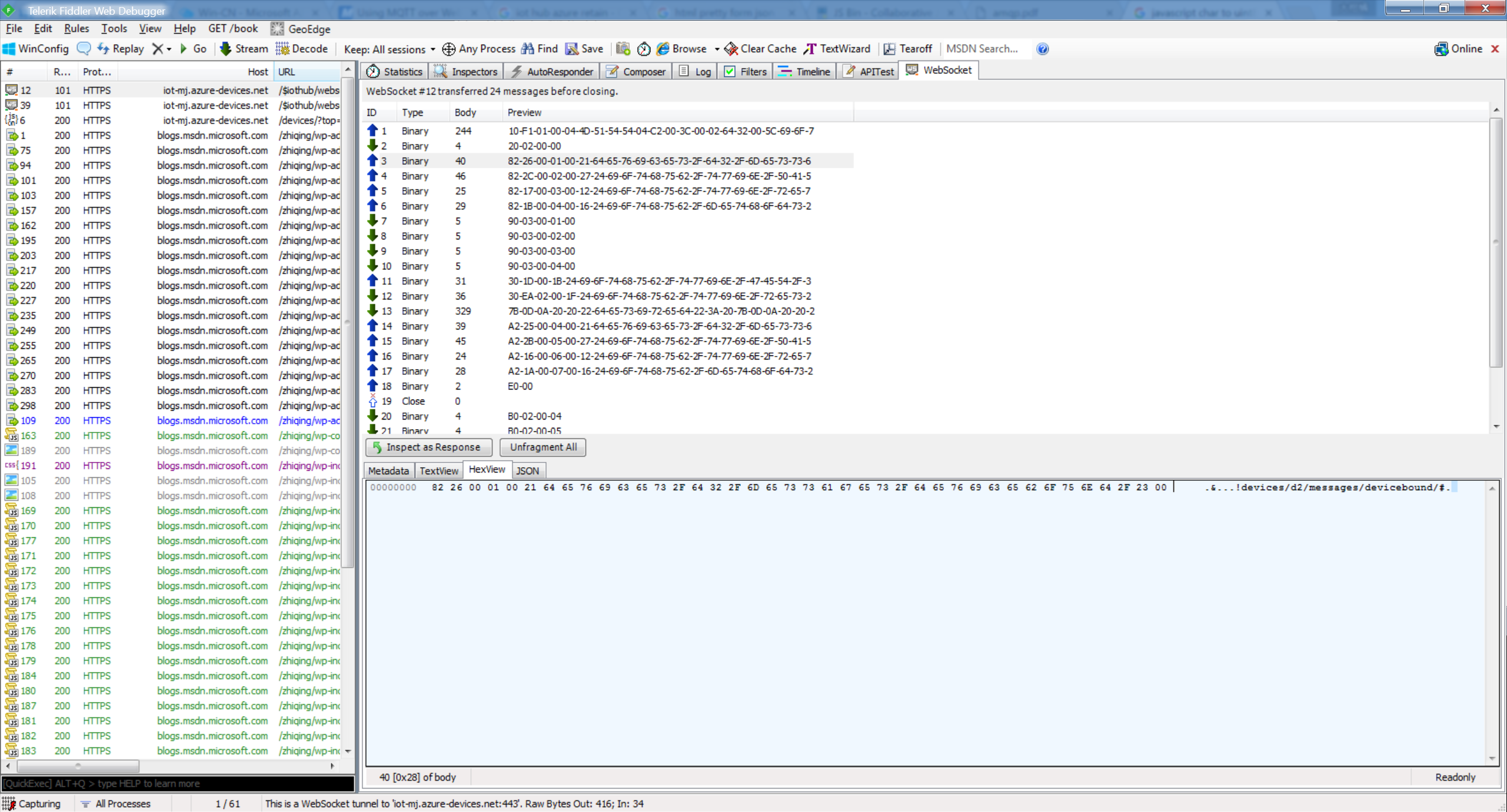Select the Close message ID 19
This screenshot has width=1507, height=812.
coord(609,401)
